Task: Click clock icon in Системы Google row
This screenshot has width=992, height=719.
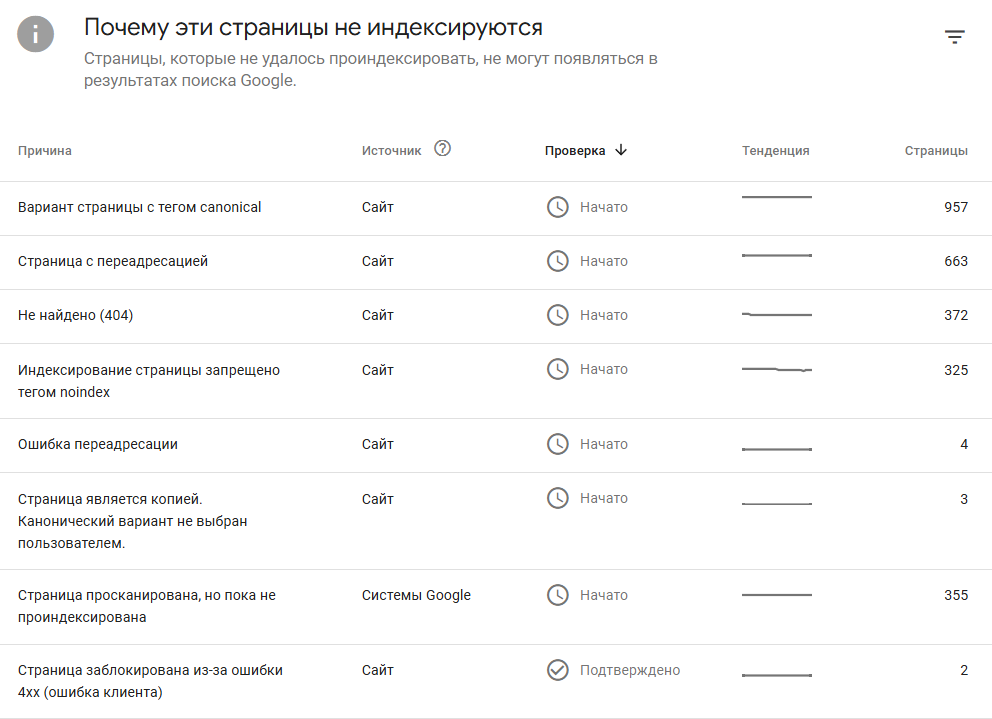Action: pos(557,595)
